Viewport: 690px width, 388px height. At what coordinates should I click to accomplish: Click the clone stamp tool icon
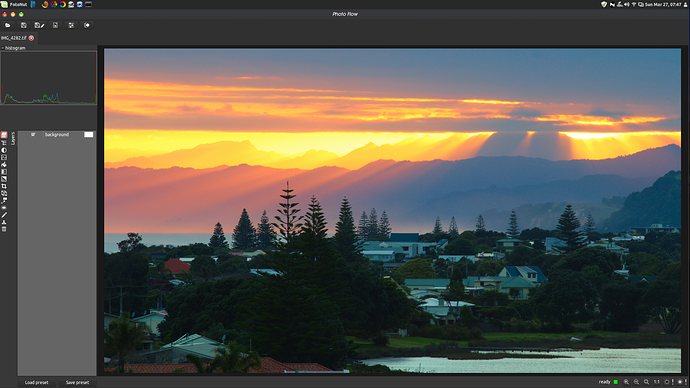pyautogui.click(x=4, y=222)
